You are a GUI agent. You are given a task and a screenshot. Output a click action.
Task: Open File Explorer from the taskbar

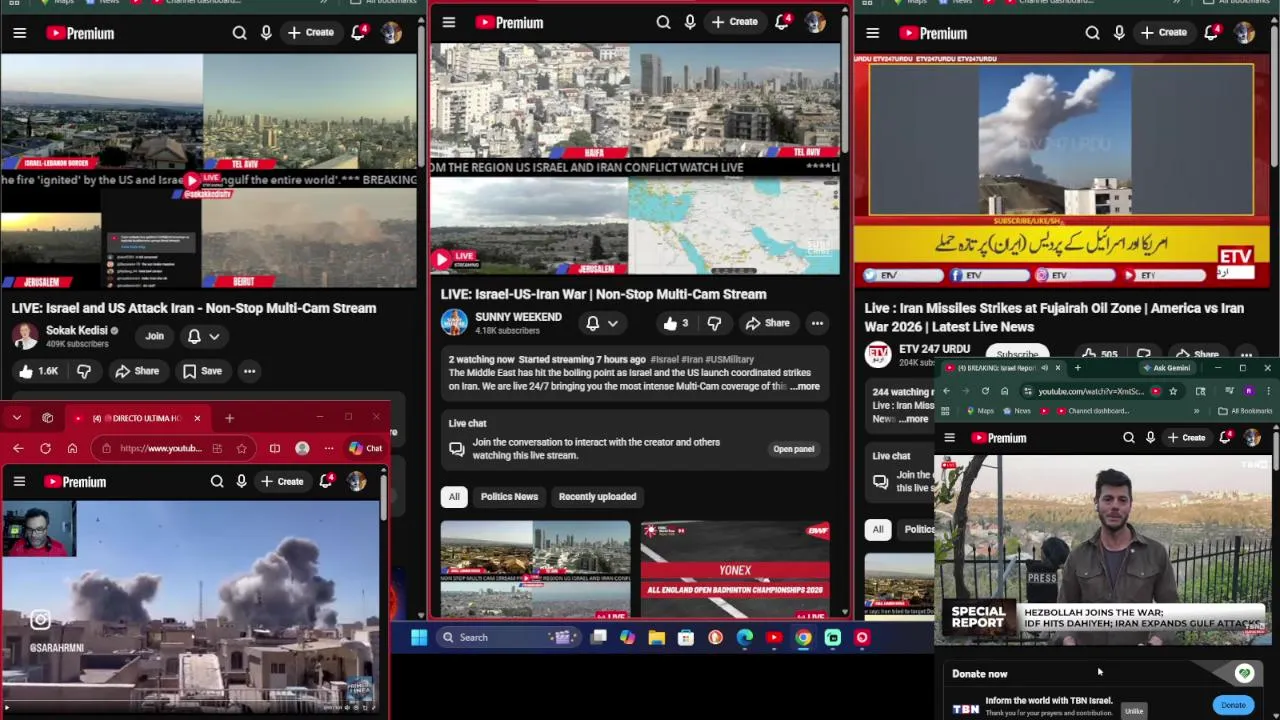[656, 637]
